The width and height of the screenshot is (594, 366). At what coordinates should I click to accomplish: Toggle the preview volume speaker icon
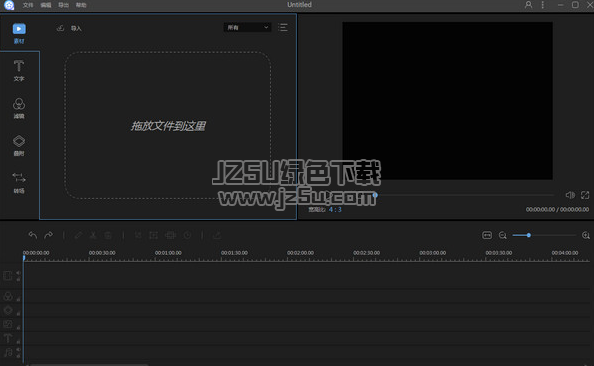pyautogui.click(x=570, y=195)
